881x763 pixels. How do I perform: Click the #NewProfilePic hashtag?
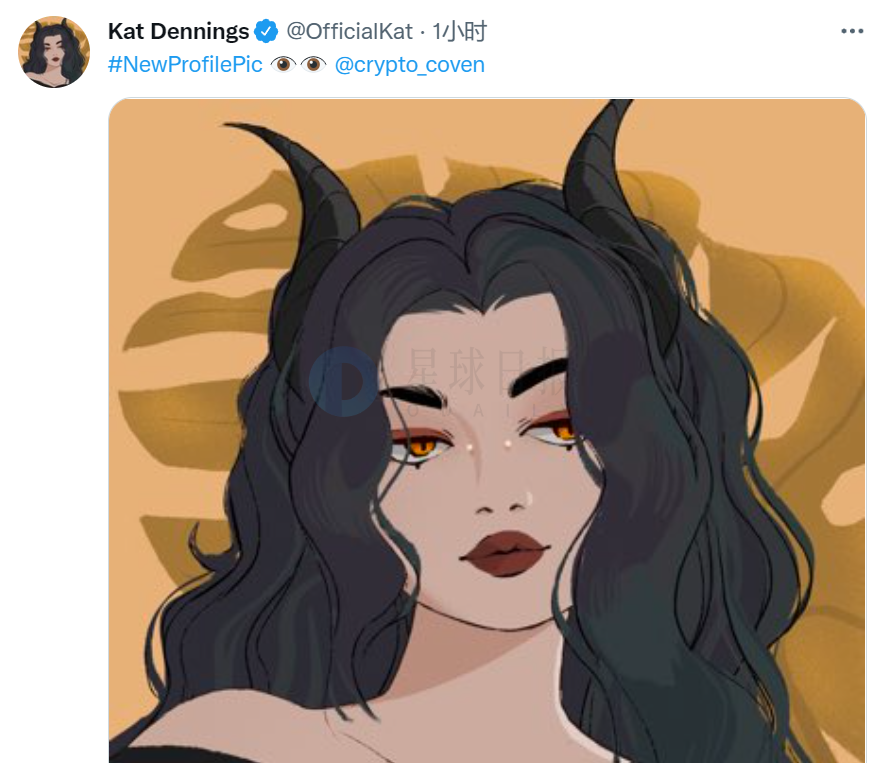pyautogui.click(x=185, y=65)
